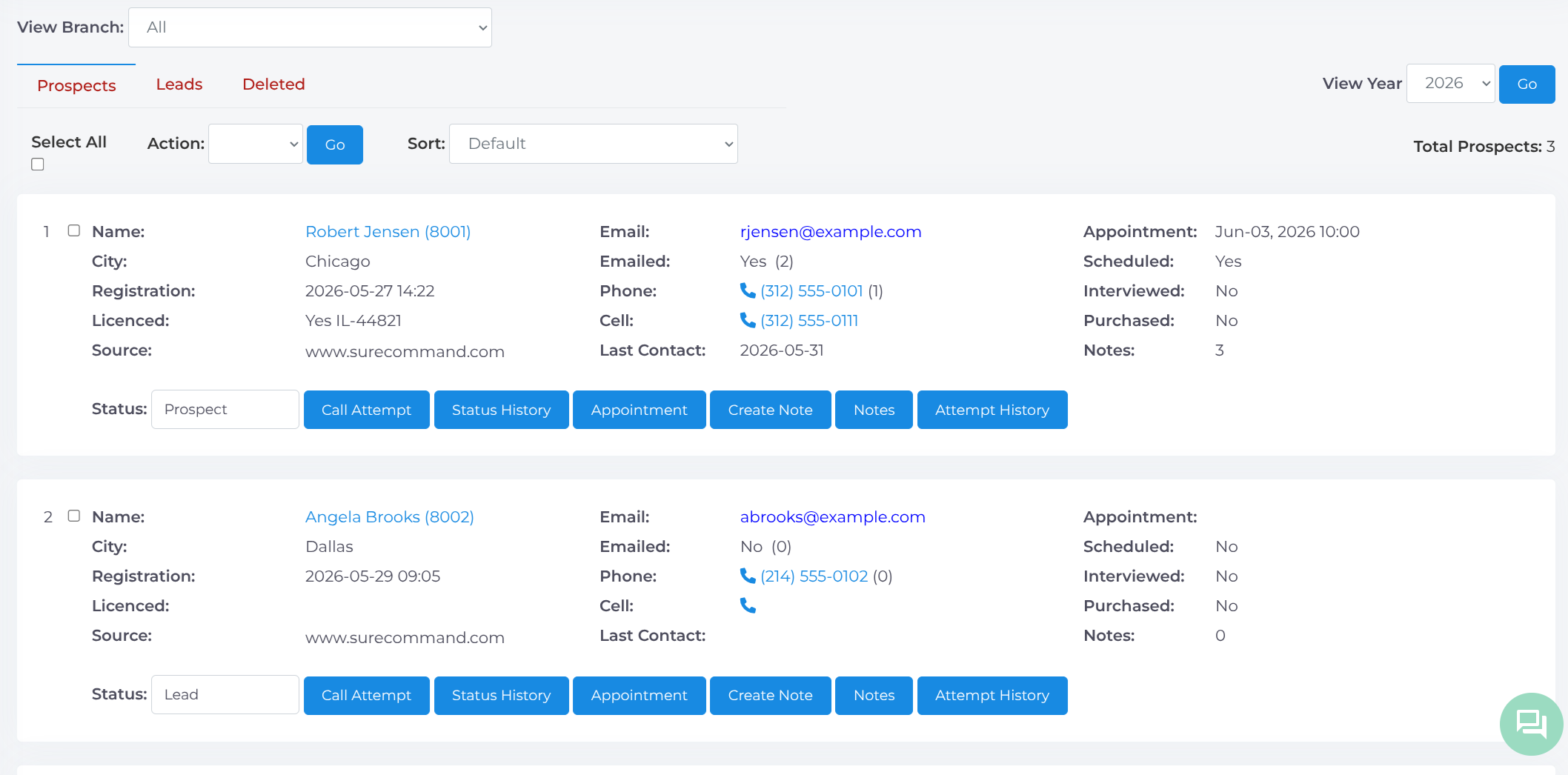Click Angela Brooks's source www.surecommand.com
1568x775 pixels.
click(405, 637)
